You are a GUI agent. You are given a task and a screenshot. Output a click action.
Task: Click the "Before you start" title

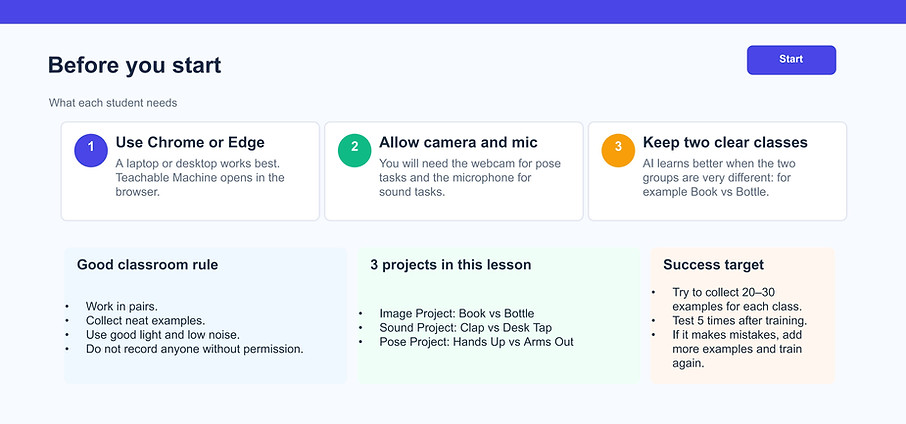pyautogui.click(x=135, y=65)
